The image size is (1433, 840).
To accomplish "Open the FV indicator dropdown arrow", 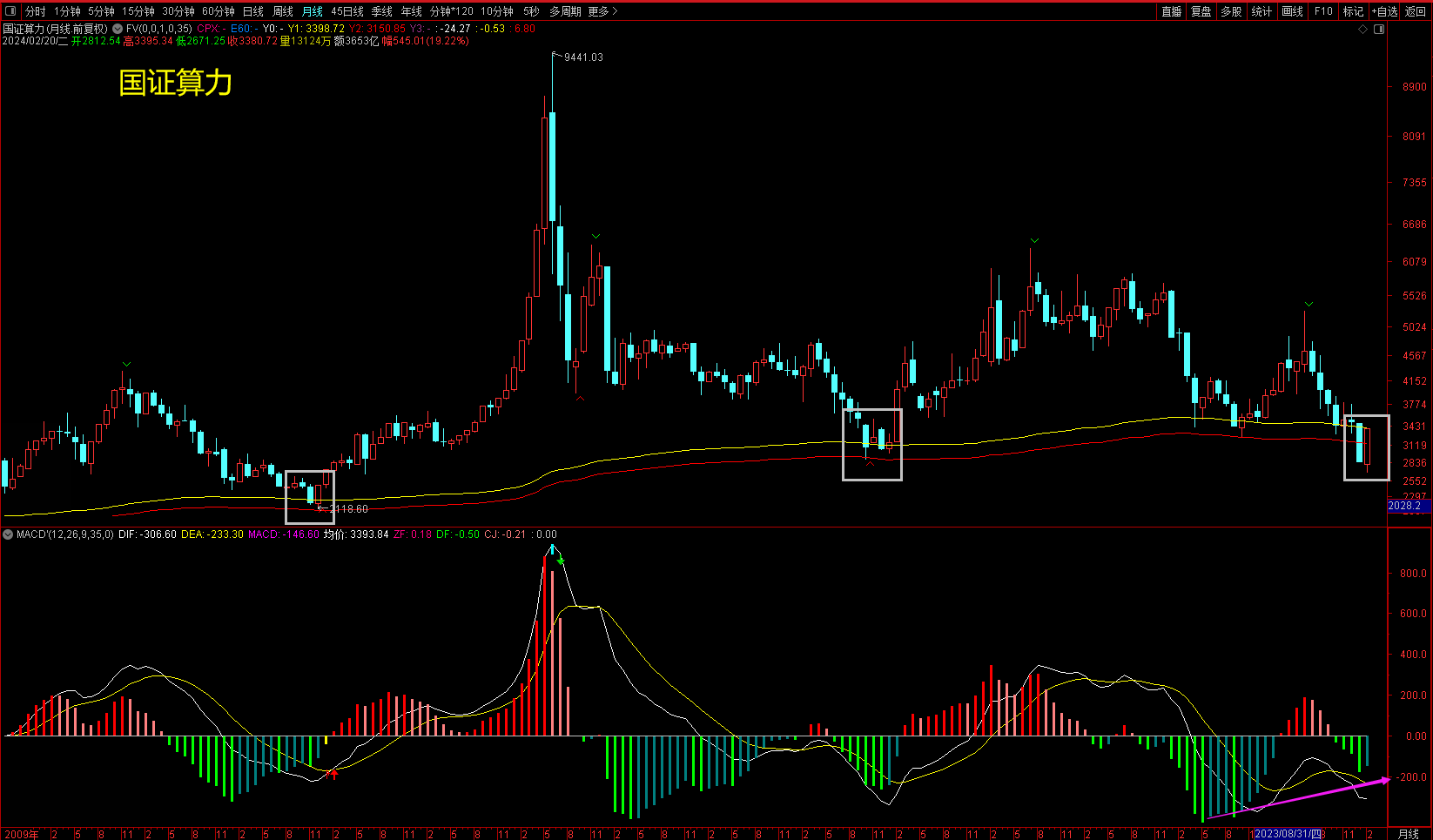I will click(x=118, y=29).
